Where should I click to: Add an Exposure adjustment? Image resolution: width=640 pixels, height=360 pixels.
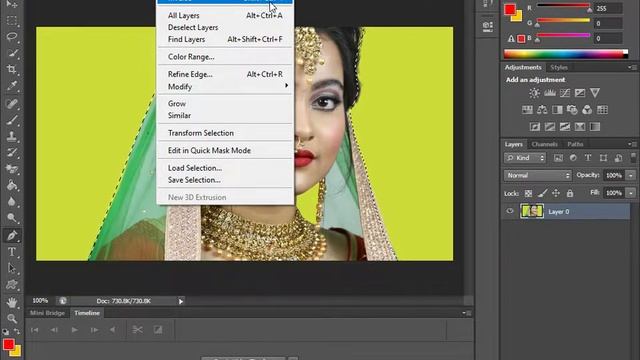click(580, 93)
